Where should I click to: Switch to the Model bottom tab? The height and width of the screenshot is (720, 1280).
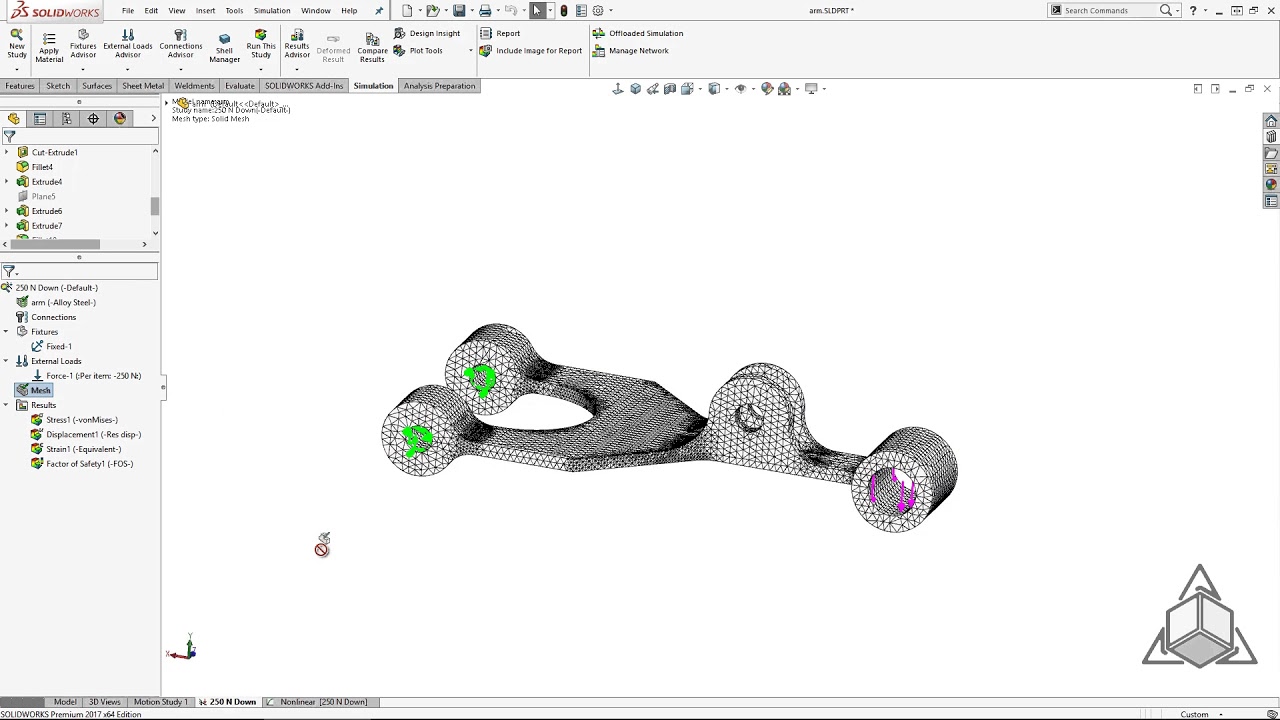pyautogui.click(x=65, y=702)
